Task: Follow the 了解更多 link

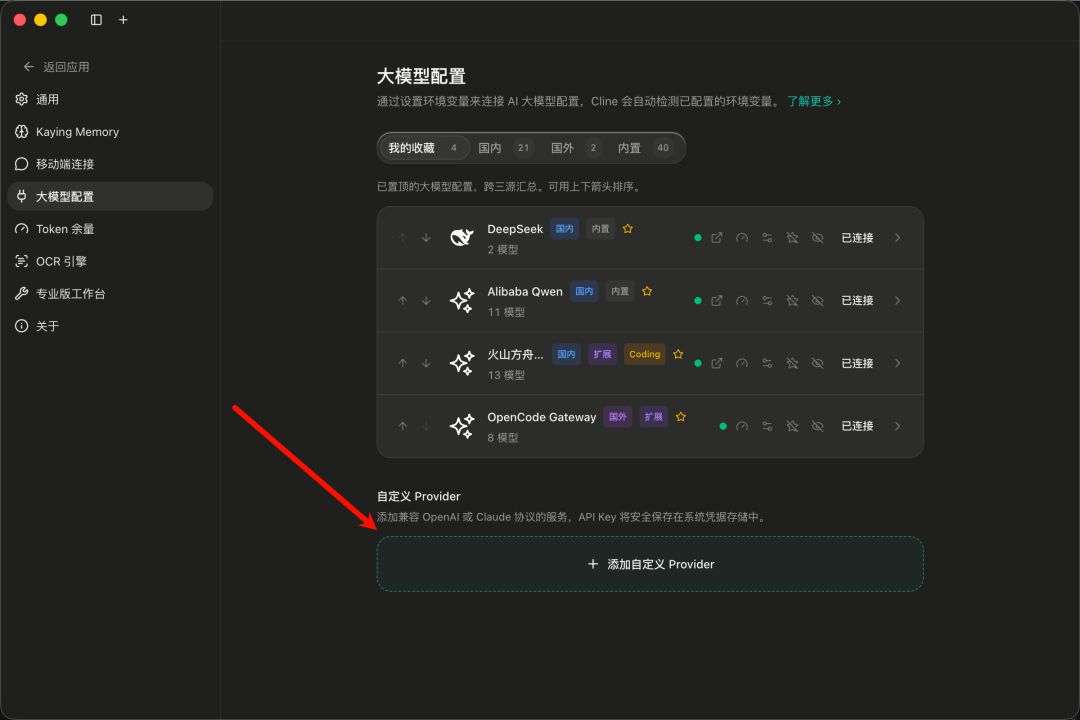Action: (814, 101)
